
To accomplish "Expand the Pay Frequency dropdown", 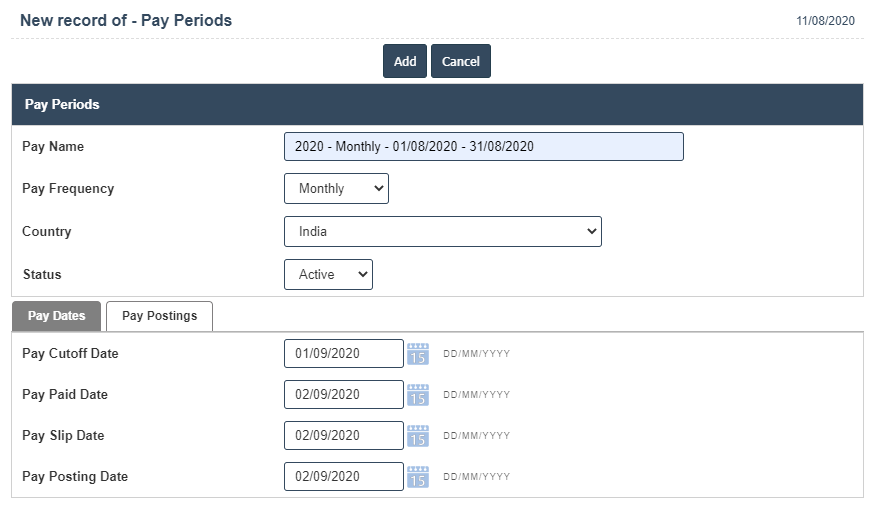I will click(336, 189).
